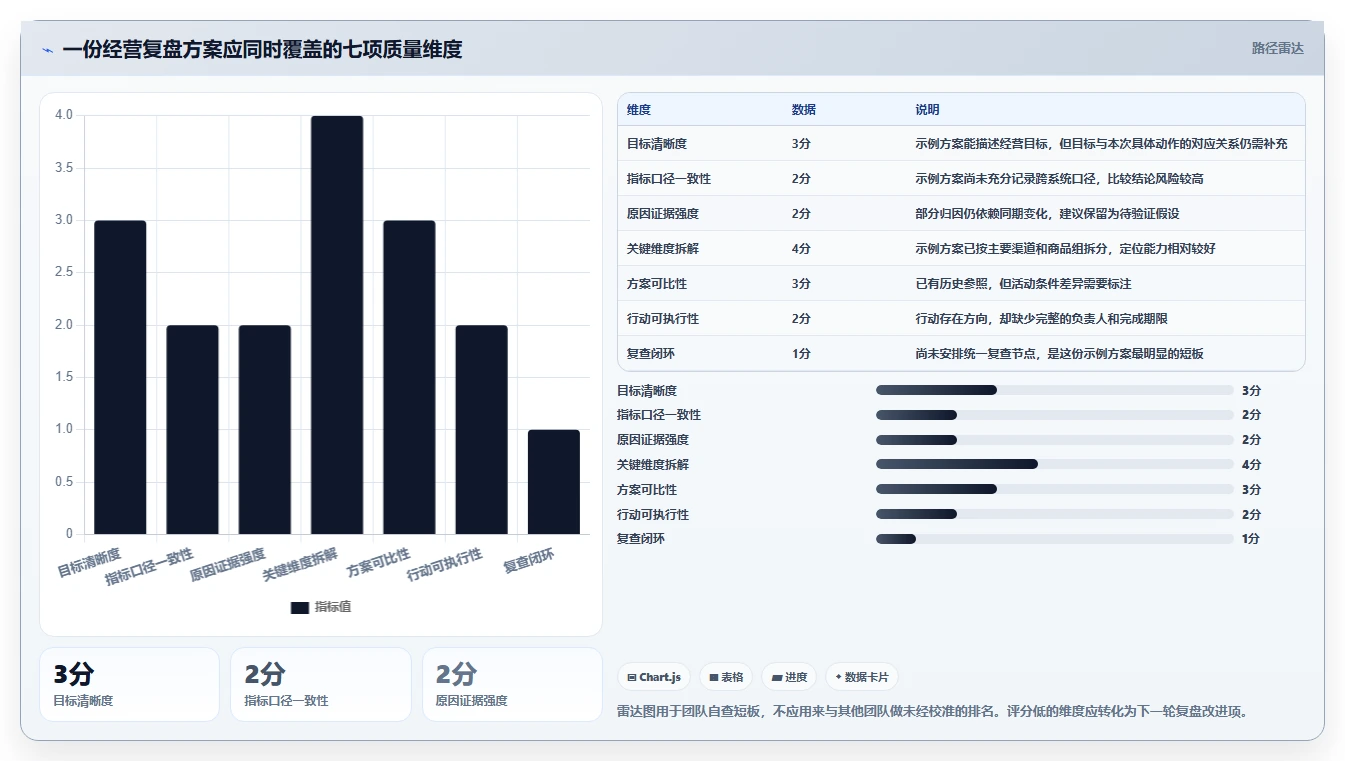
Task: Click the 1分 value beside the progress bars
Action: coord(1251,539)
